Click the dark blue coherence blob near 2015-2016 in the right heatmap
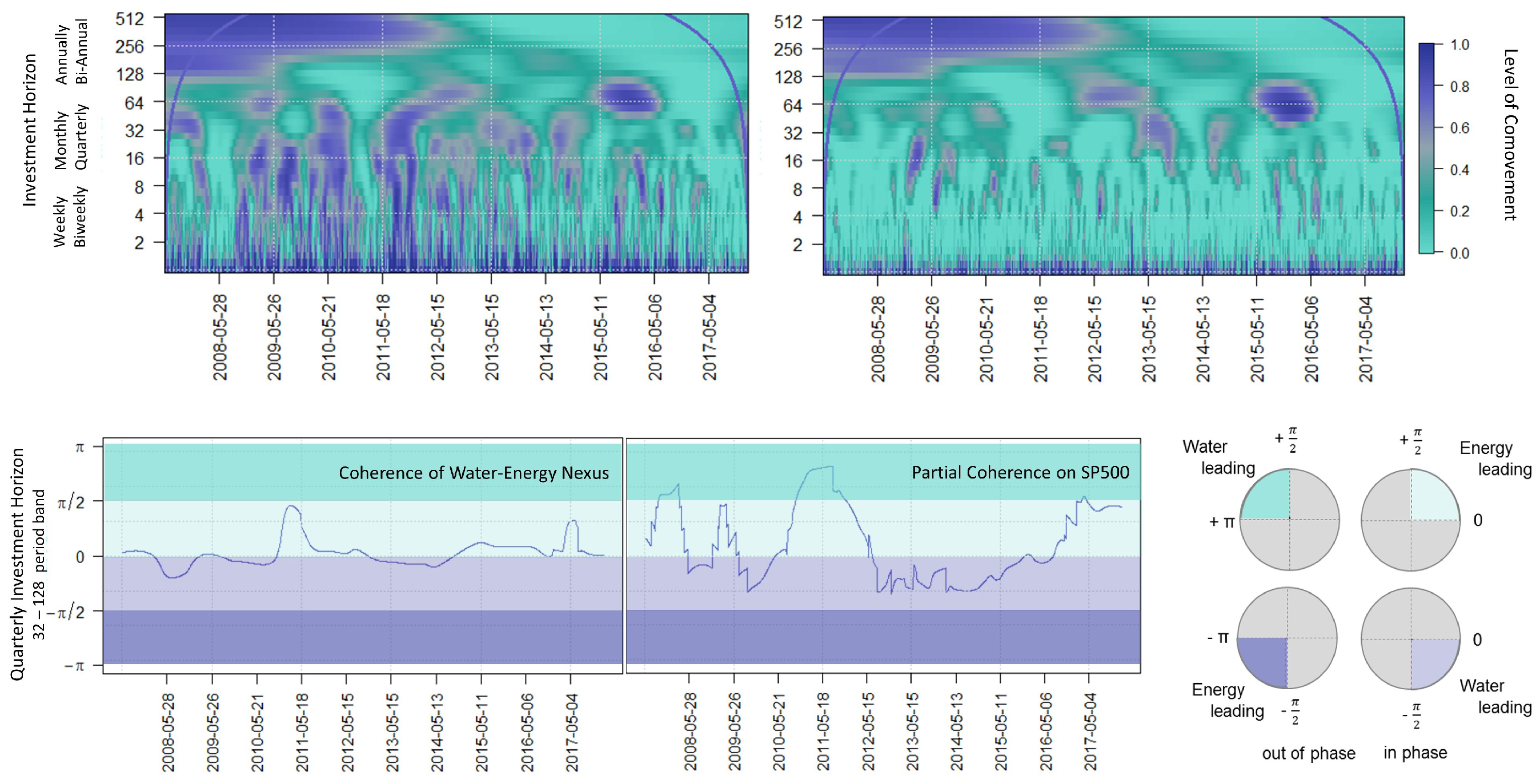This screenshot has width=1540, height=784. (x=1287, y=104)
